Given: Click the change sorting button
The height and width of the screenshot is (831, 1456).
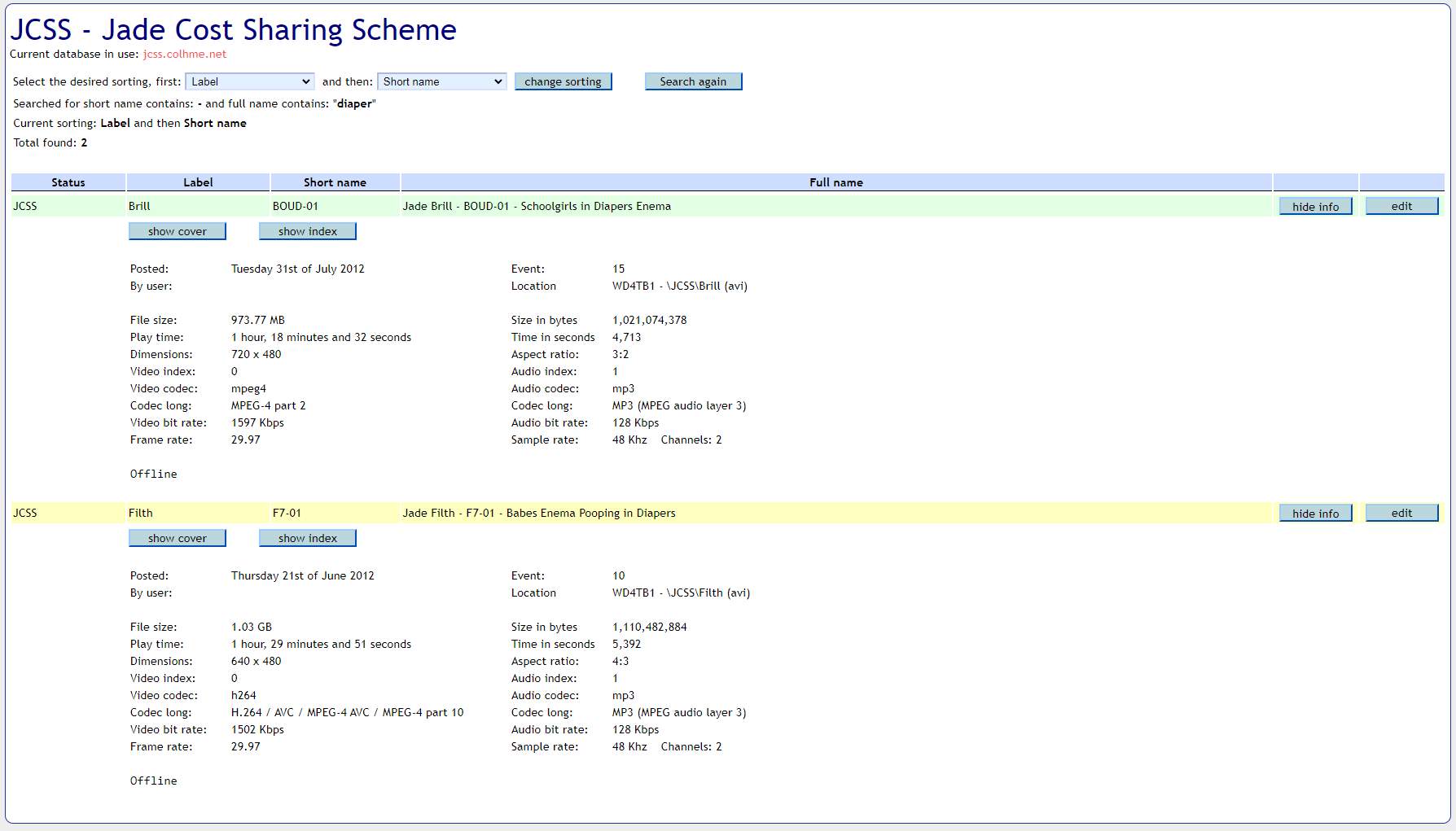Looking at the screenshot, I should (563, 81).
